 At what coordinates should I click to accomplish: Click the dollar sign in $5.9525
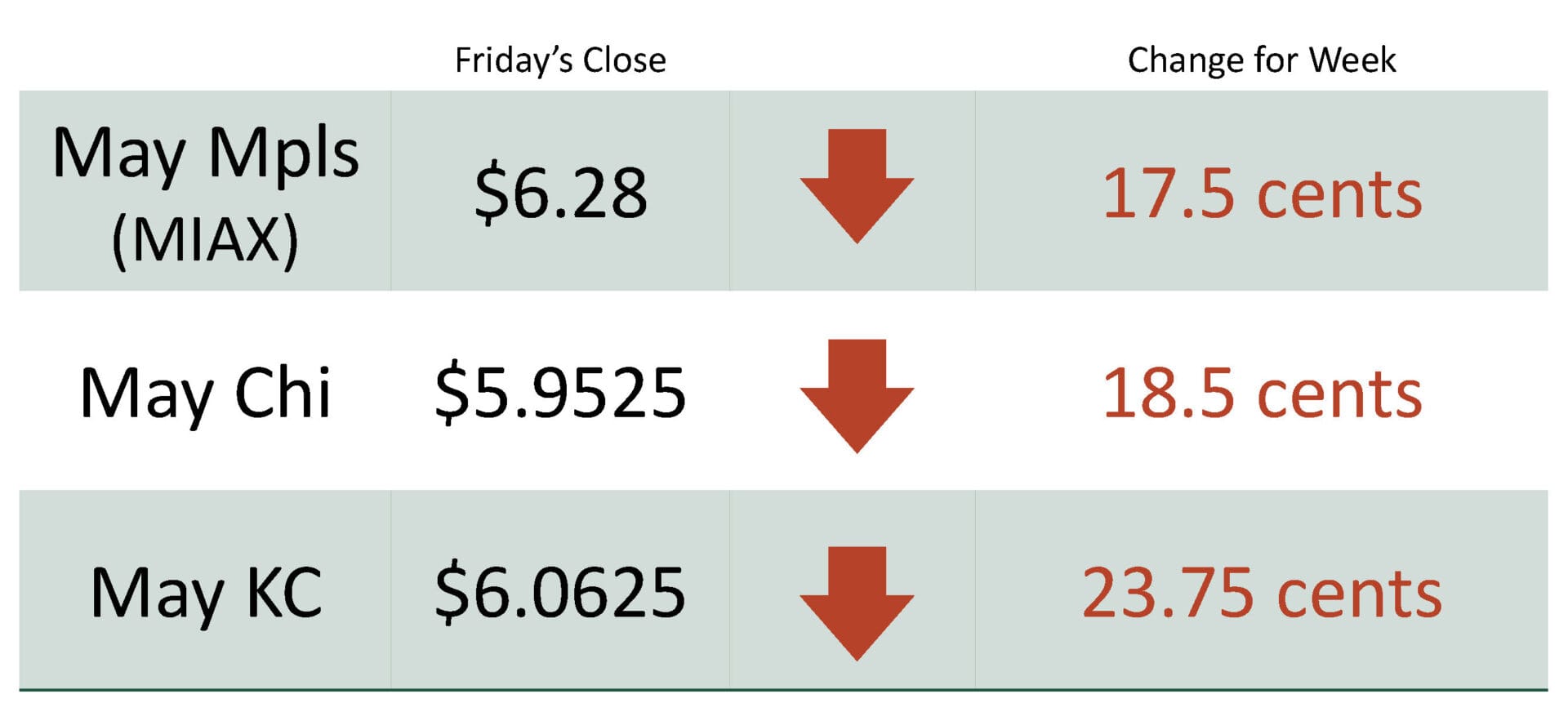[452, 394]
